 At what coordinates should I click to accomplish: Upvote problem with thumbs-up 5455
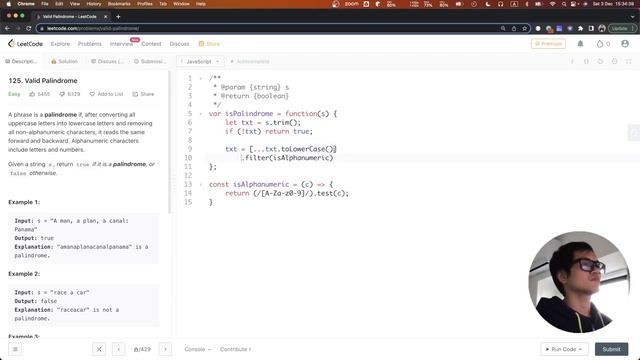pos(40,94)
